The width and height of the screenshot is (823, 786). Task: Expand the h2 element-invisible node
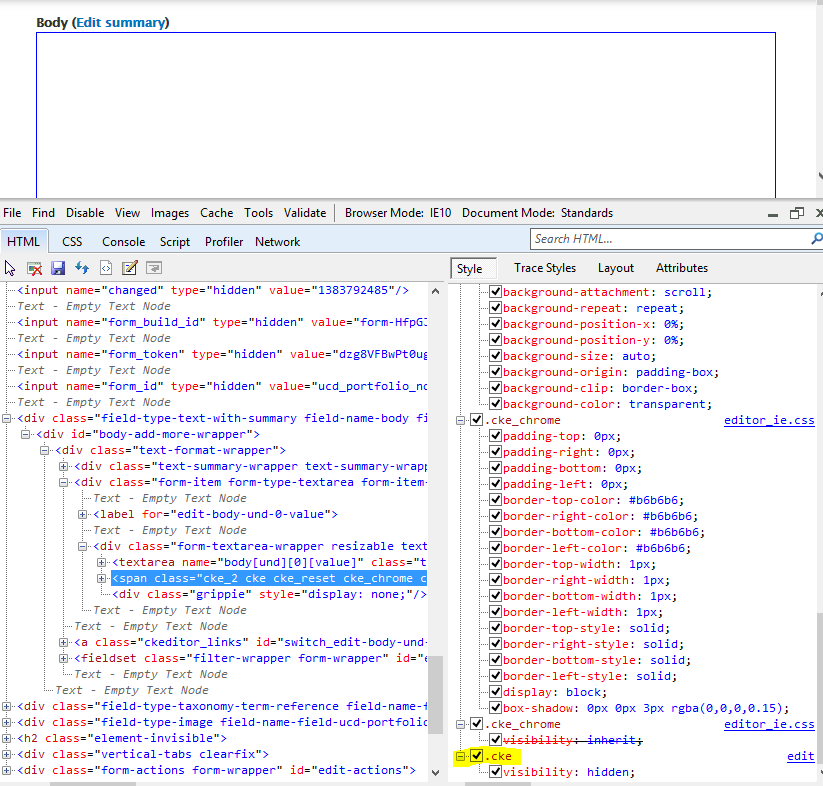pyautogui.click(x=6, y=738)
